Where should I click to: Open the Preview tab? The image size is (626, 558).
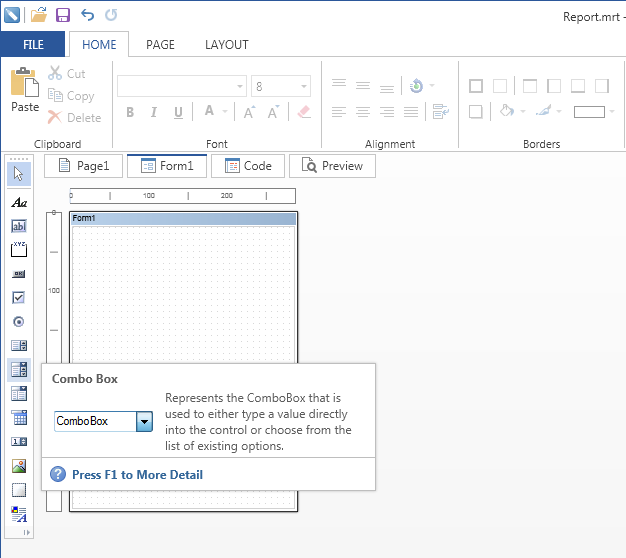[332, 166]
